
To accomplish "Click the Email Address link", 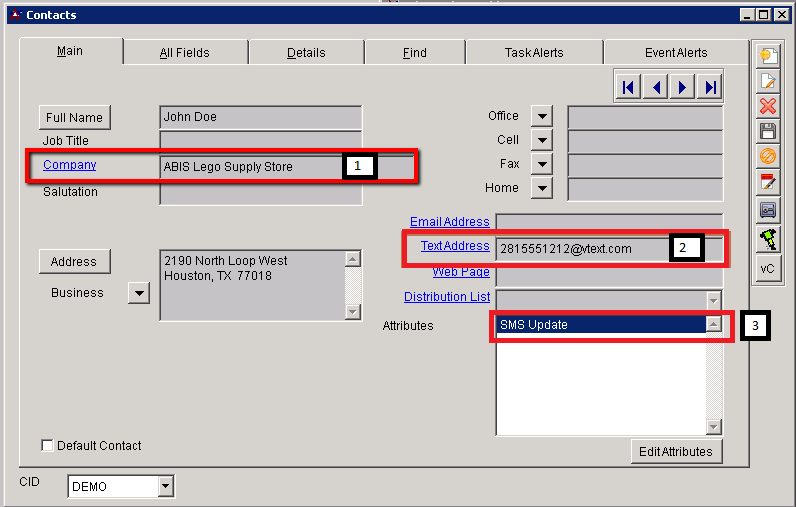I will (x=449, y=222).
